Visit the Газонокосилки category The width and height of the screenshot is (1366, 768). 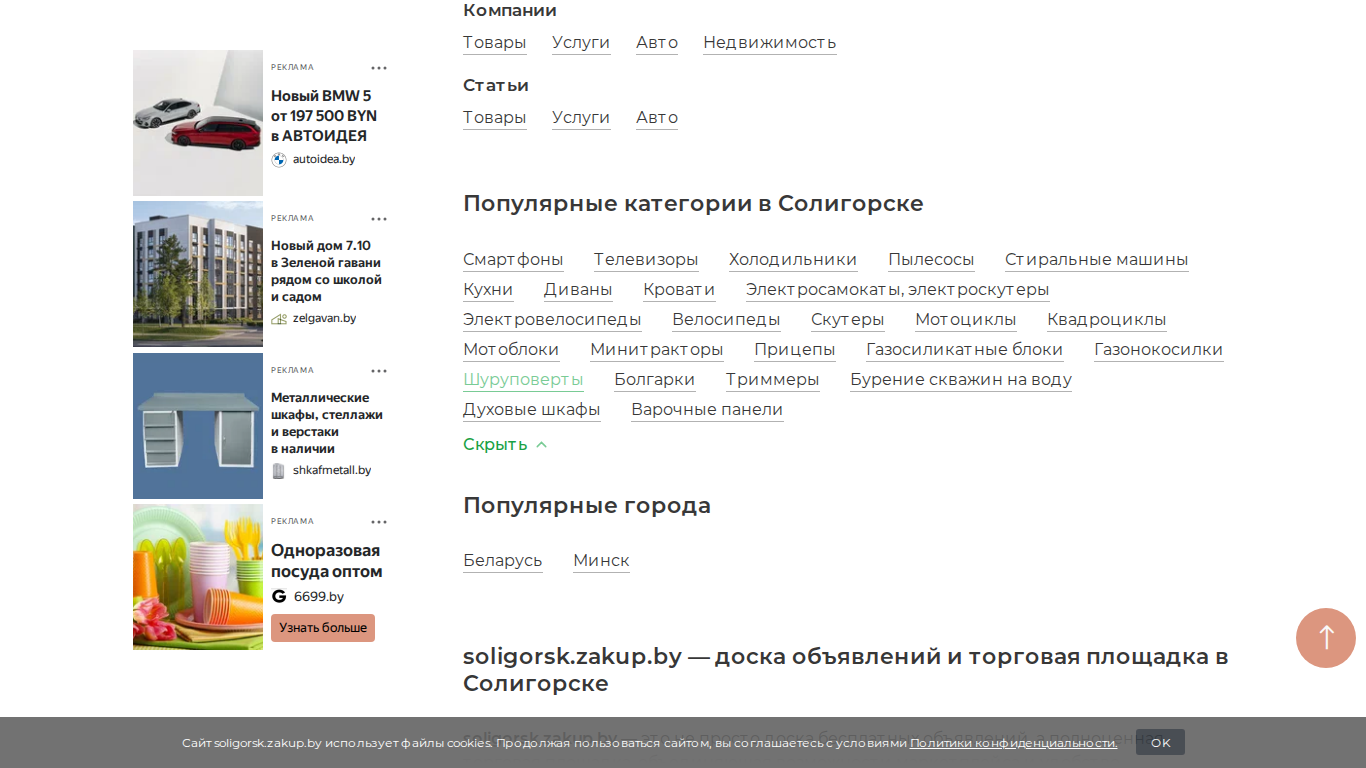(x=1159, y=349)
